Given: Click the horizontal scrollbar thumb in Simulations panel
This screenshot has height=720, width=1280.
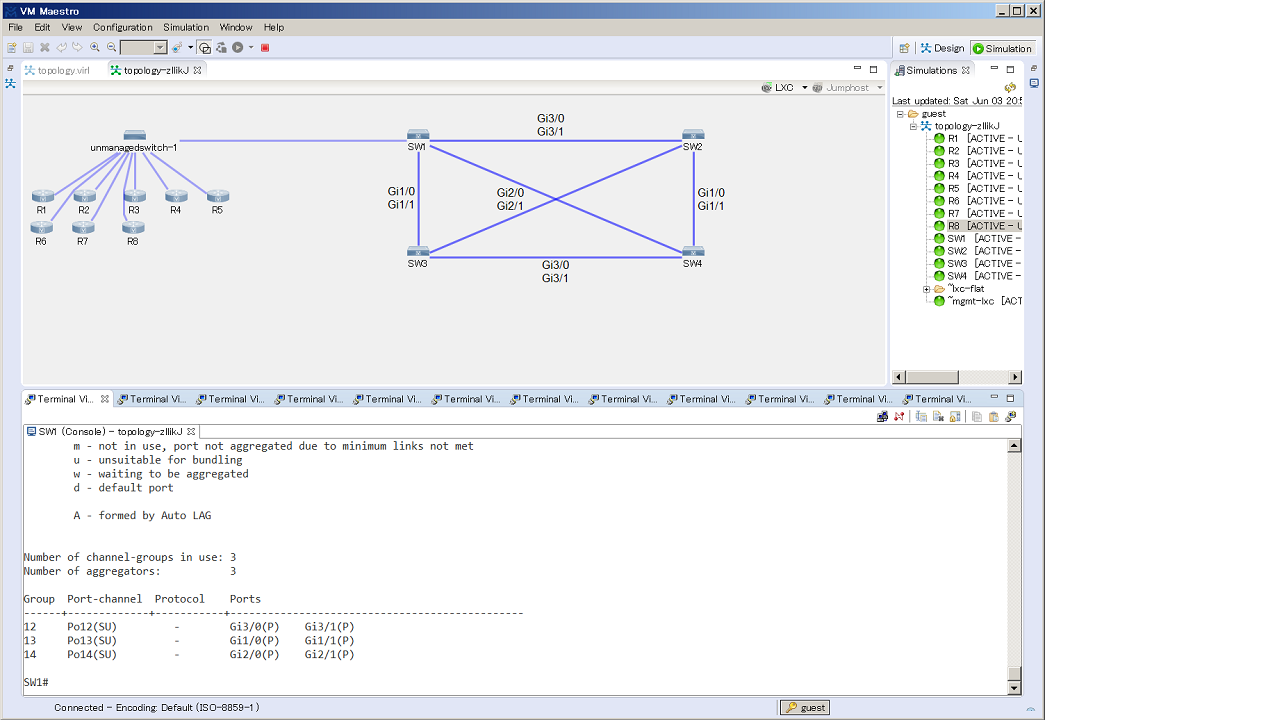Looking at the screenshot, I should tap(931, 377).
